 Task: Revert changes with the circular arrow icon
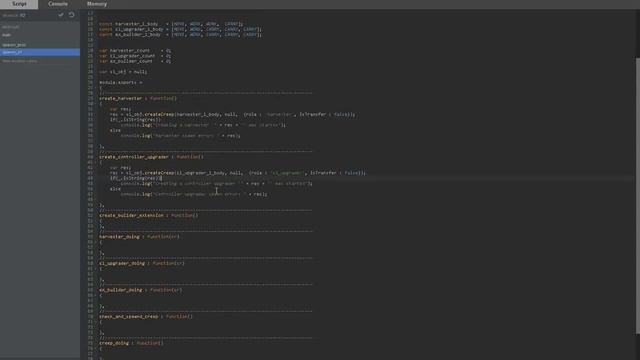(x=71, y=15)
